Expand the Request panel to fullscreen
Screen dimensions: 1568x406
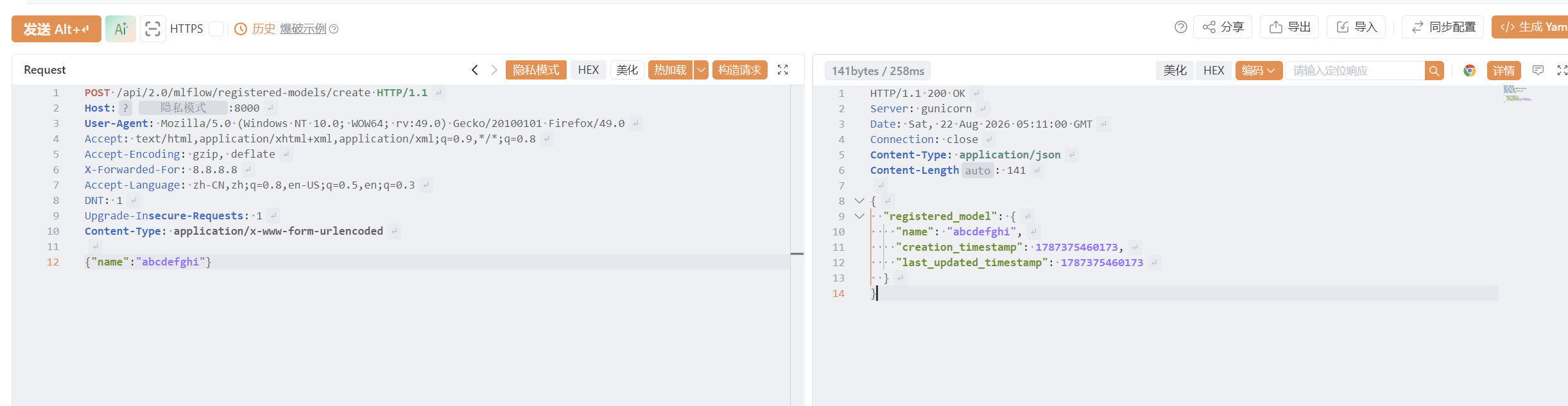point(782,70)
